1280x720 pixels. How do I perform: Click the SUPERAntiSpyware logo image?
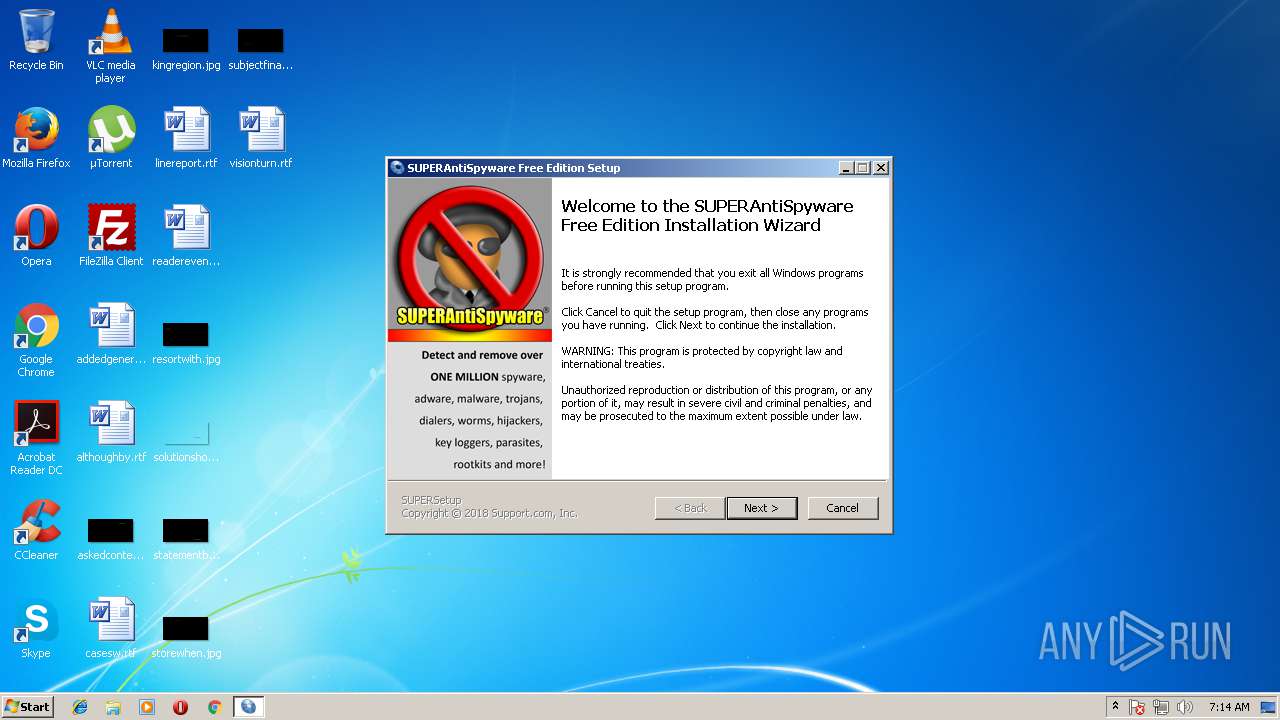point(469,260)
